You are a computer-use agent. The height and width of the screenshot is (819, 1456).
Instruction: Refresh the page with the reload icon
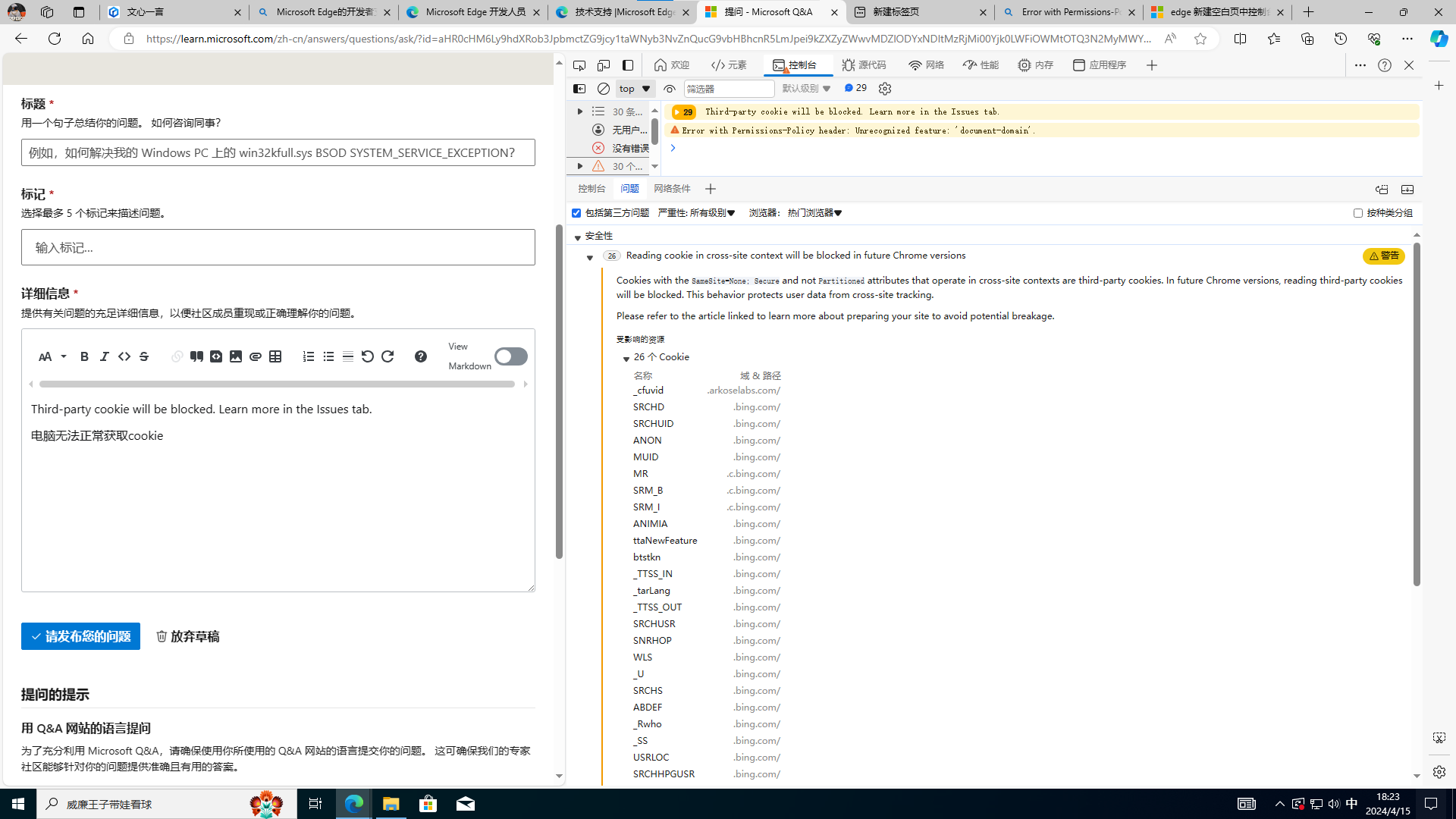click(55, 39)
